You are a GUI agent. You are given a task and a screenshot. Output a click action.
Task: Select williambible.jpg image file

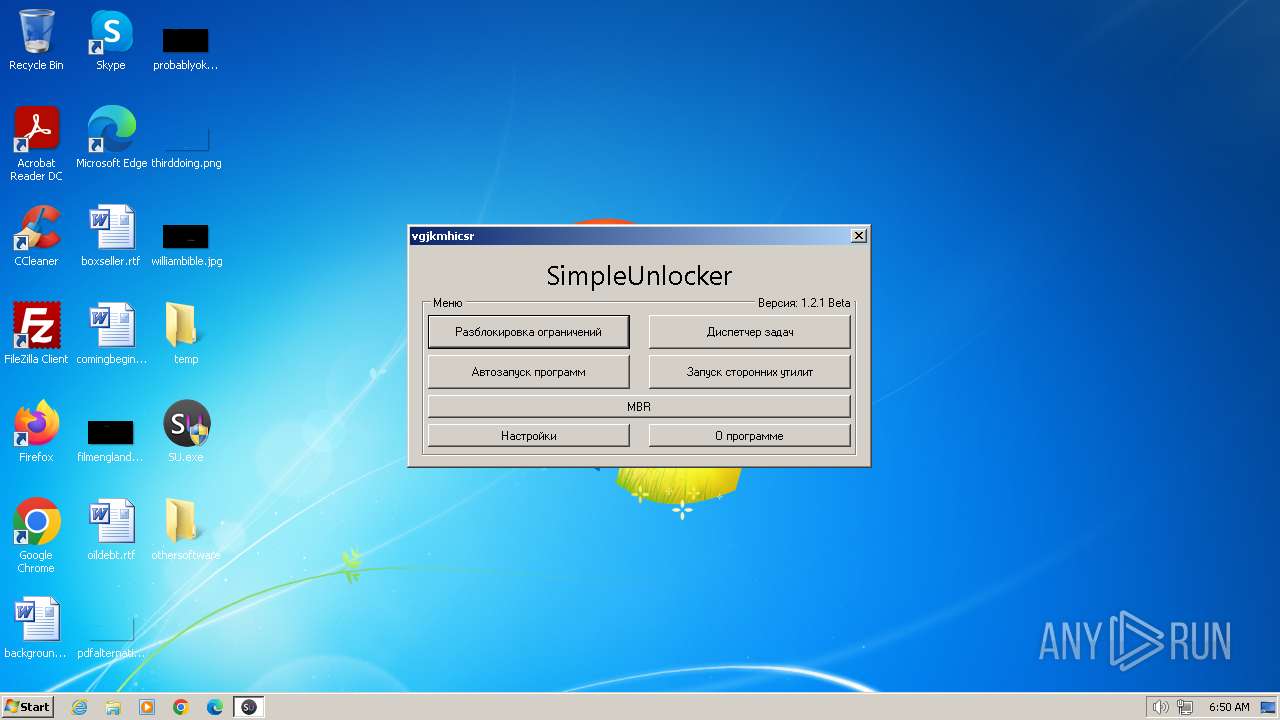pyautogui.click(x=186, y=244)
